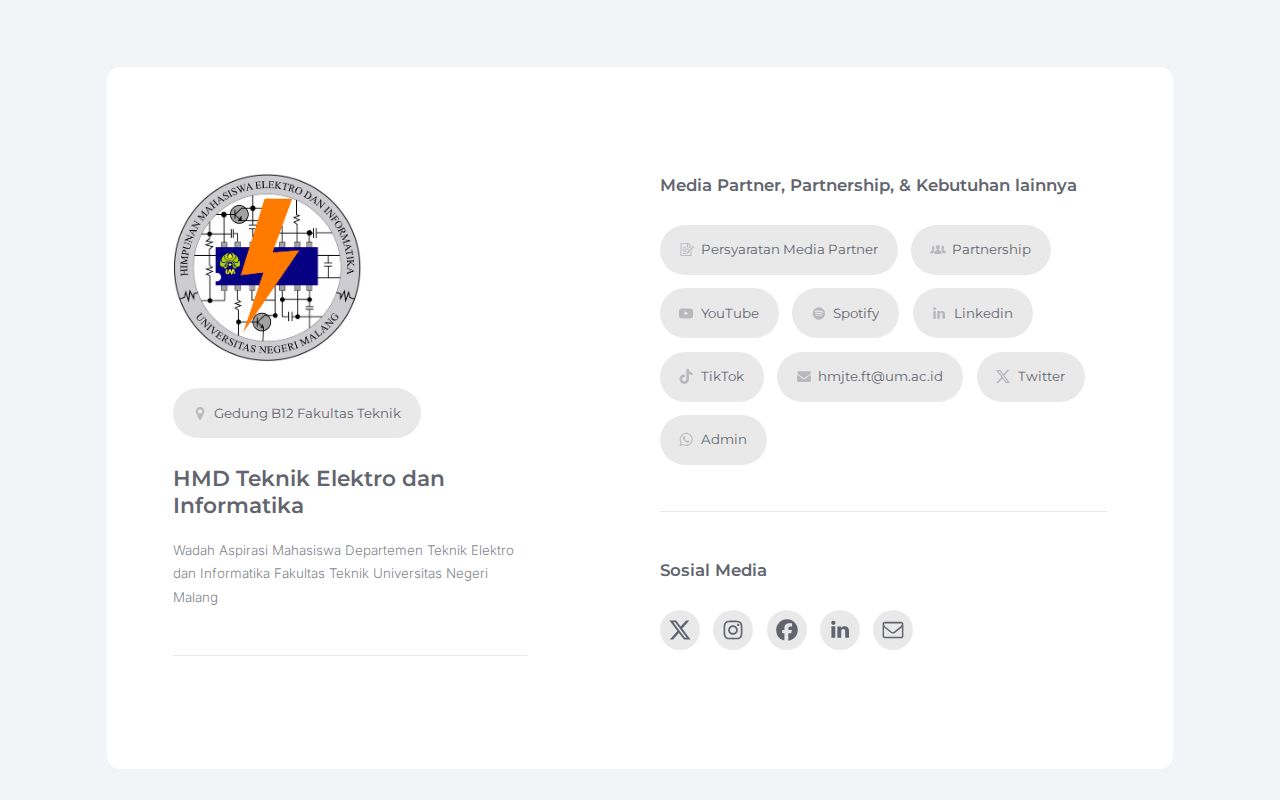
Task: Open the Instagram social media icon
Action: pos(733,630)
